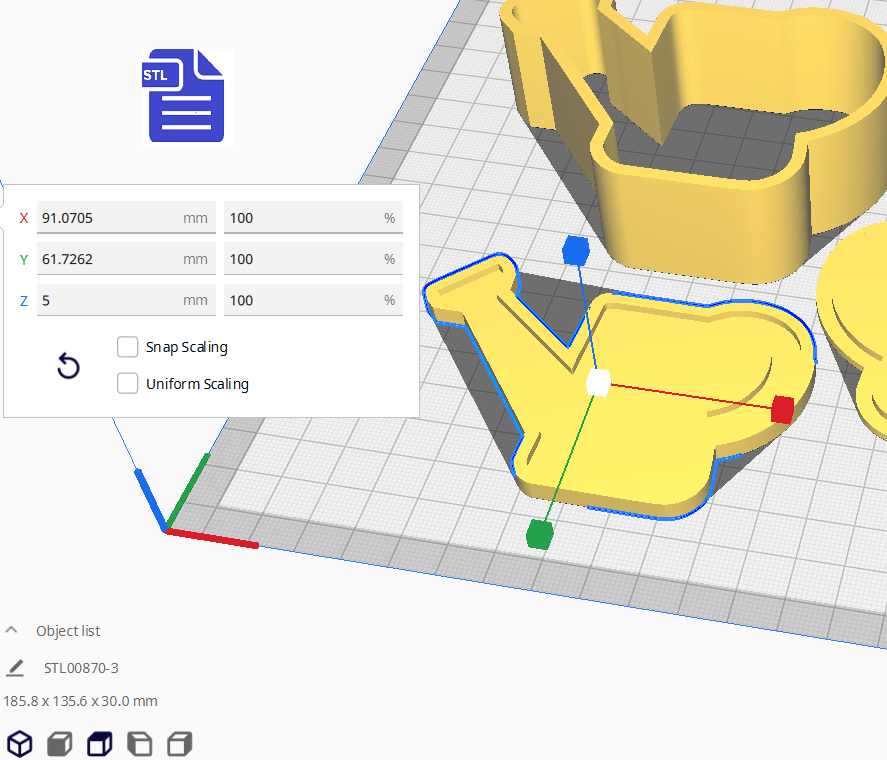
Task: Switch to the right side view cube
Action: coord(180,743)
